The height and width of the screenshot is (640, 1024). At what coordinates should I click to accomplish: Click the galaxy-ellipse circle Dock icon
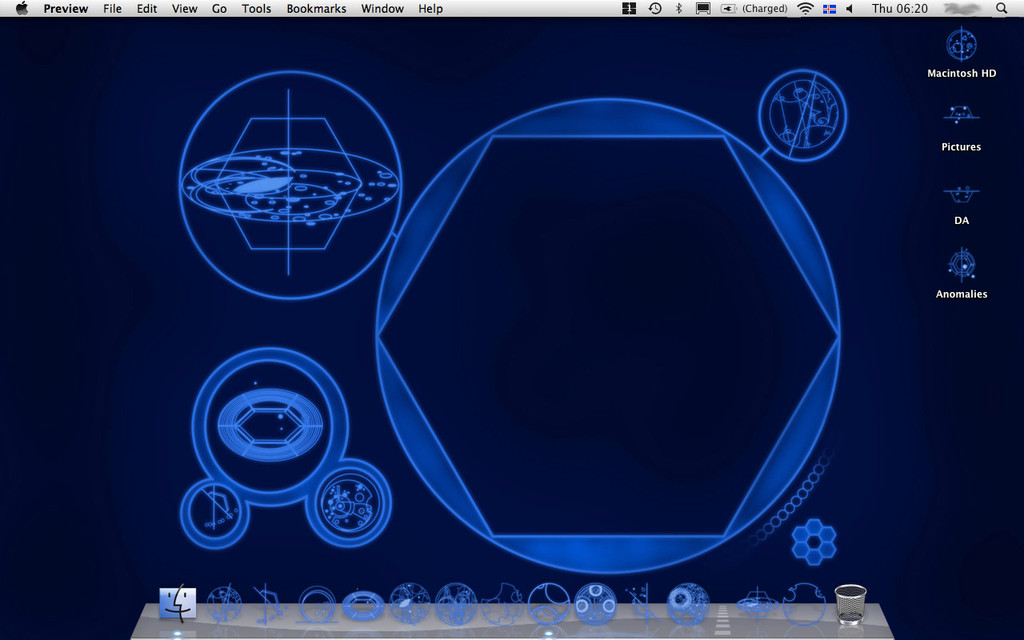pyautogui.click(x=409, y=603)
